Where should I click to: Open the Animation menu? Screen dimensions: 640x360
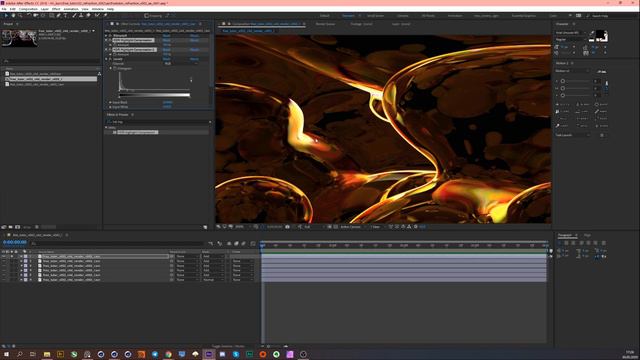[71, 9]
